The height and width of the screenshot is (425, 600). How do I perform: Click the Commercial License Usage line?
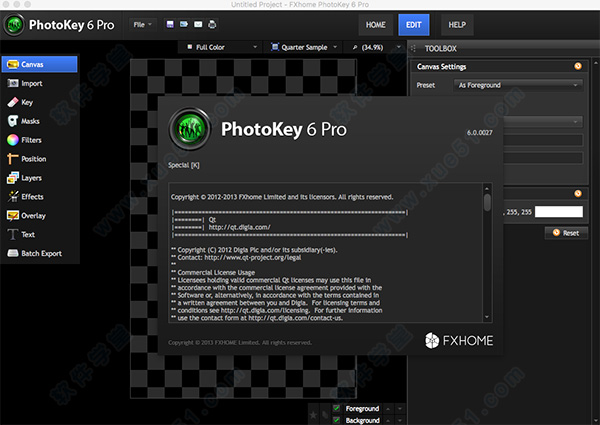point(216,272)
